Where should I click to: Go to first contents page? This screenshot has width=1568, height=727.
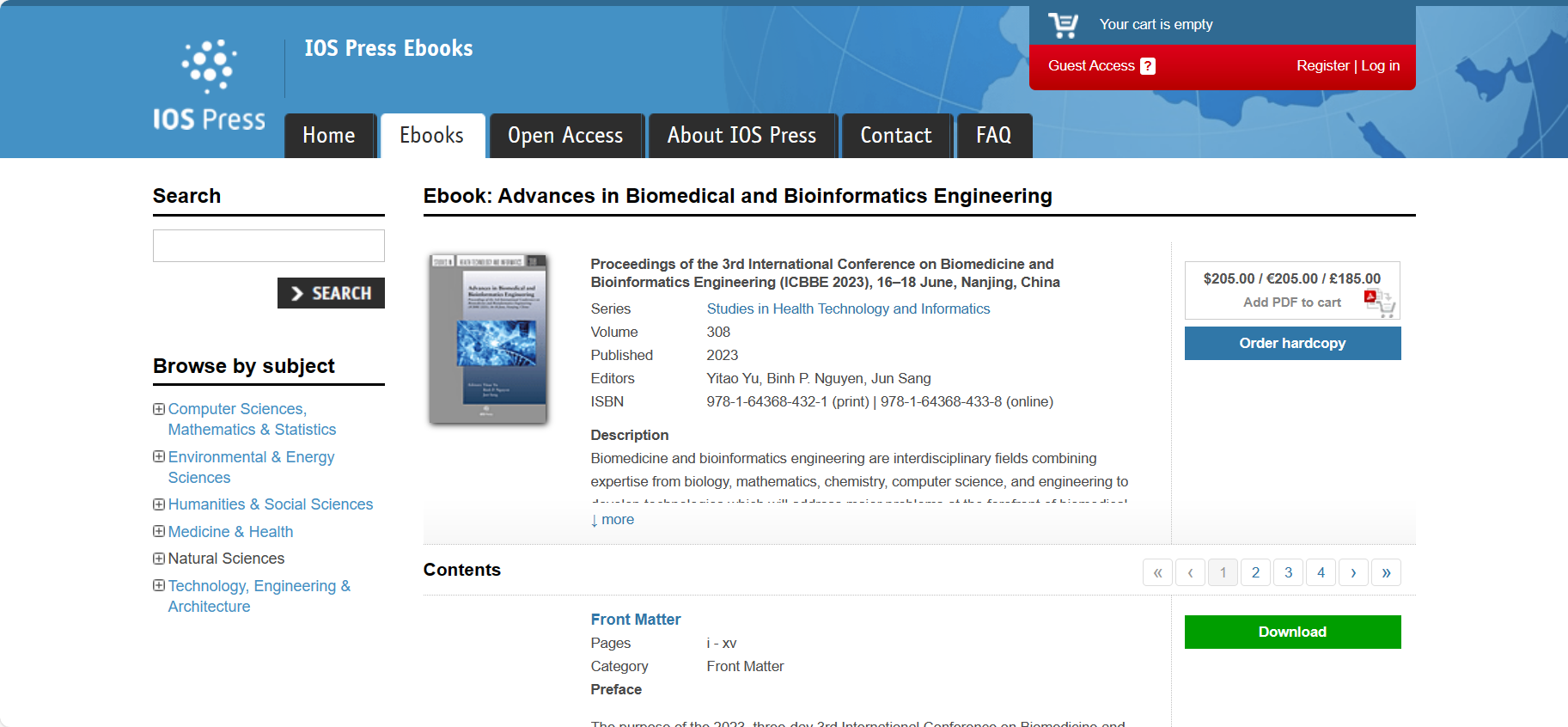1157,572
